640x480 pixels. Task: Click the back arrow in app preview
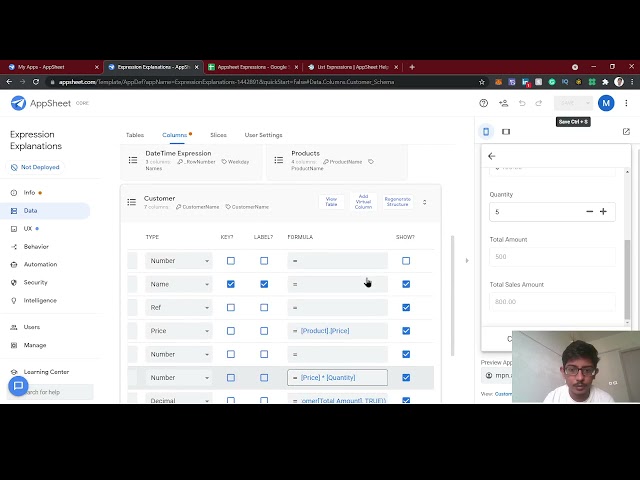point(491,156)
